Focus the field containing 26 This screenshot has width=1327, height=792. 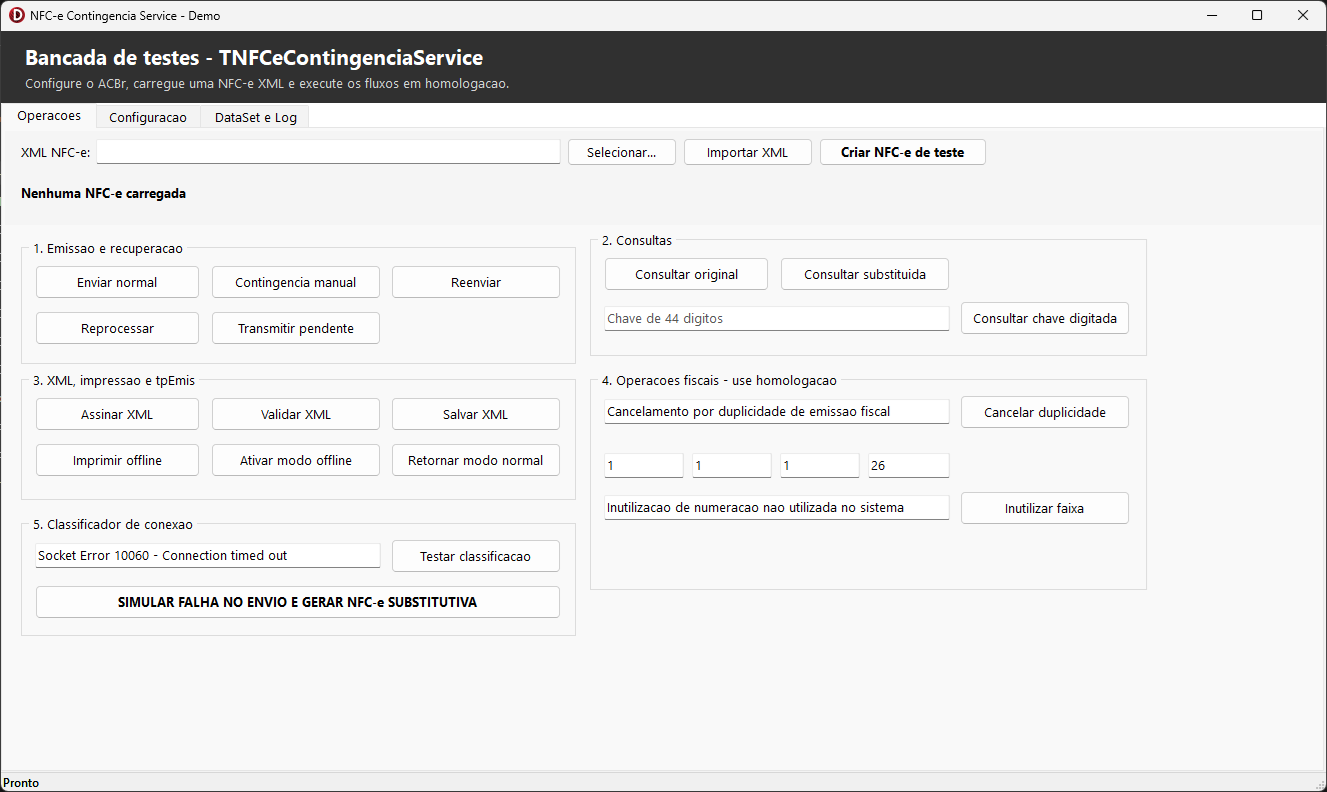[909, 465]
